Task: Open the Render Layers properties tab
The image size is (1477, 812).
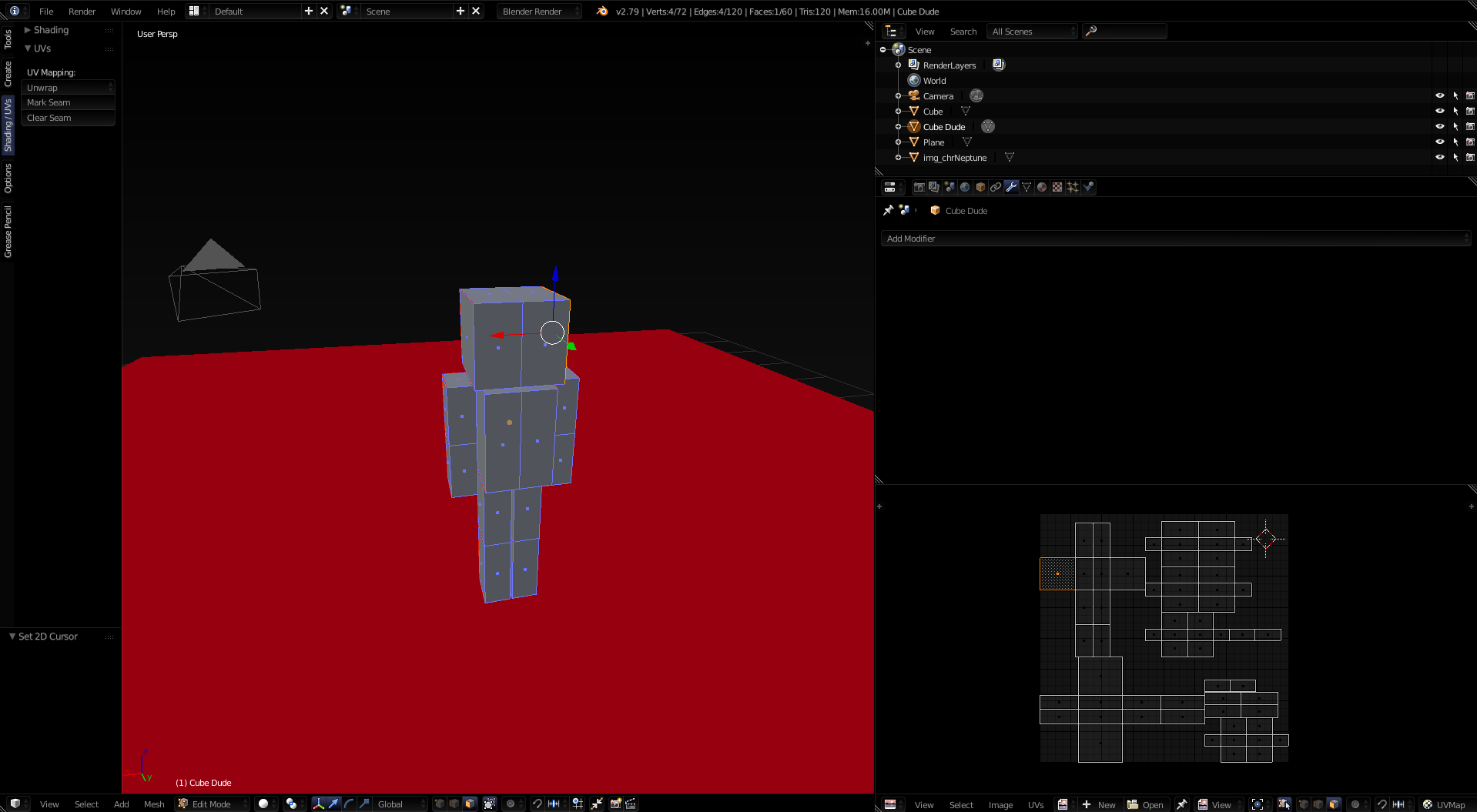Action: pyautogui.click(x=934, y=187)
